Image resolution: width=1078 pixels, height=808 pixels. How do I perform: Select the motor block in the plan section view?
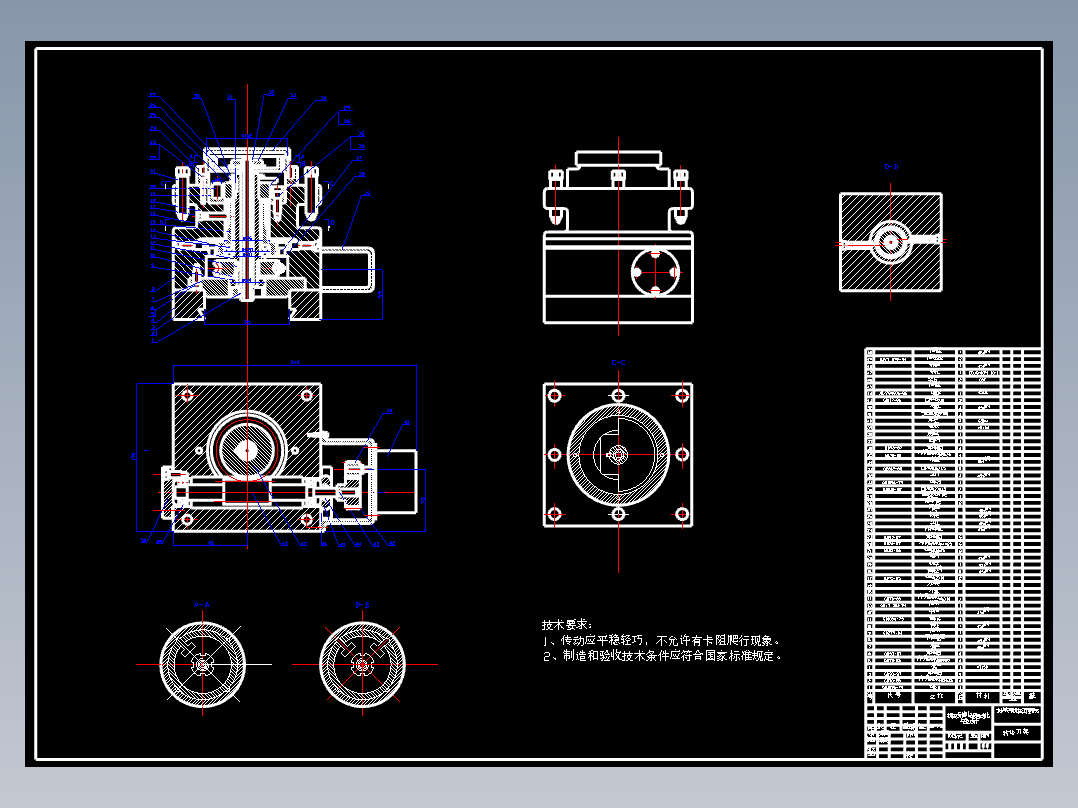point(395,481)
